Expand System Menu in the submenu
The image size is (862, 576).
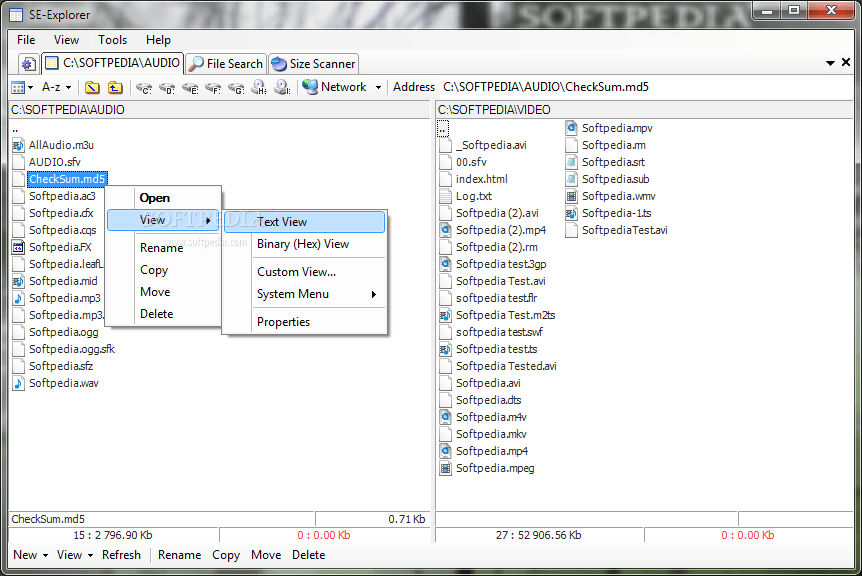(x=305, y=294)
